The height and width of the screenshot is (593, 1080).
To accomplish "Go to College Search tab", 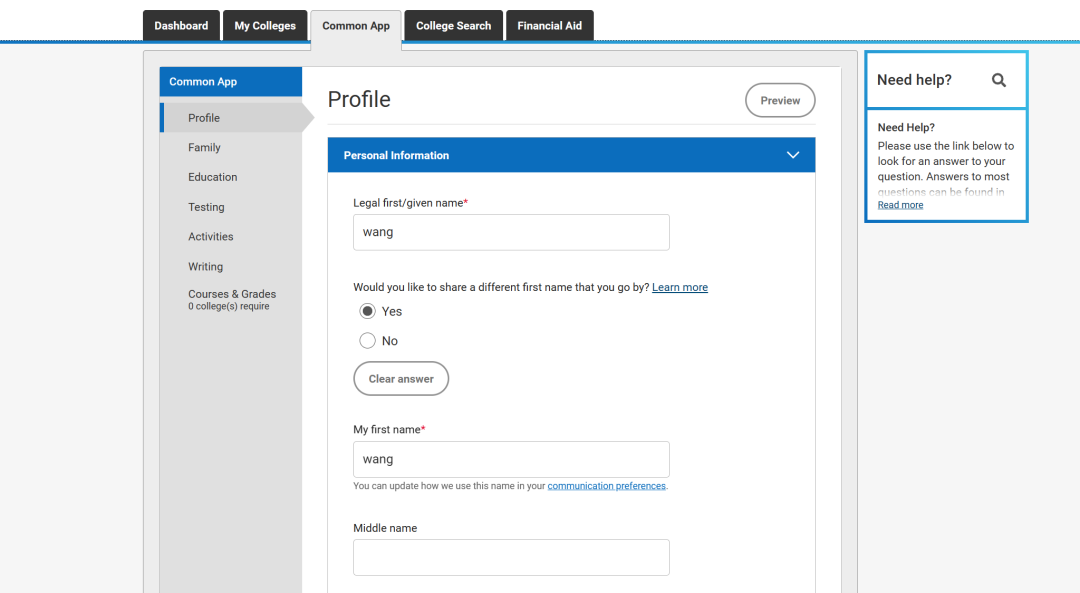I will point(453,25).
